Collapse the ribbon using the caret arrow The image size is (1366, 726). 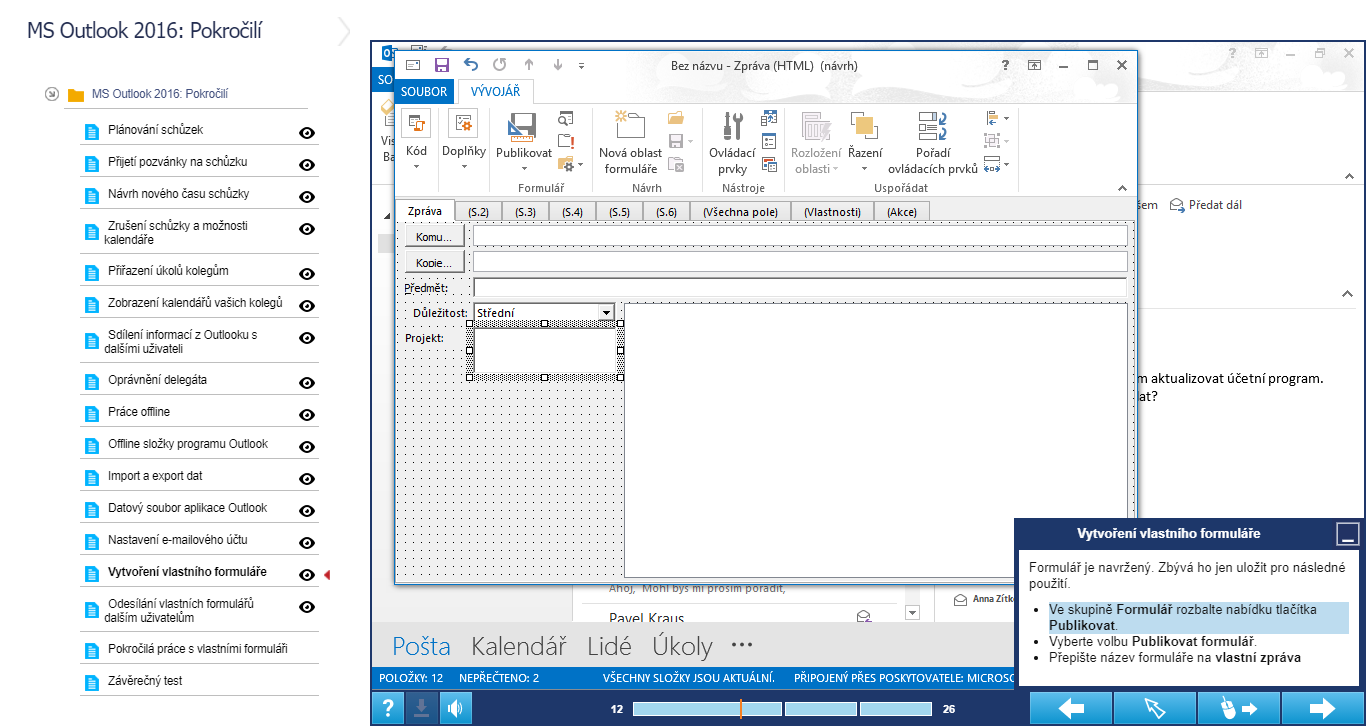click(1122, 188)
